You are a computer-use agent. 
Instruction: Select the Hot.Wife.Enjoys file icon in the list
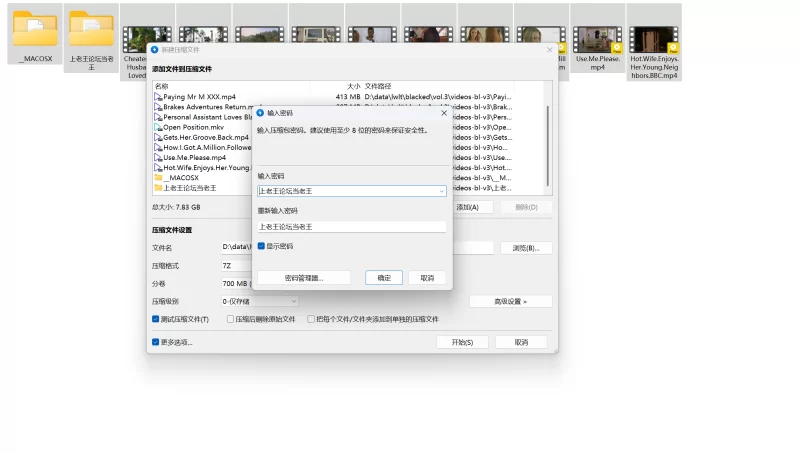[158, 168]
